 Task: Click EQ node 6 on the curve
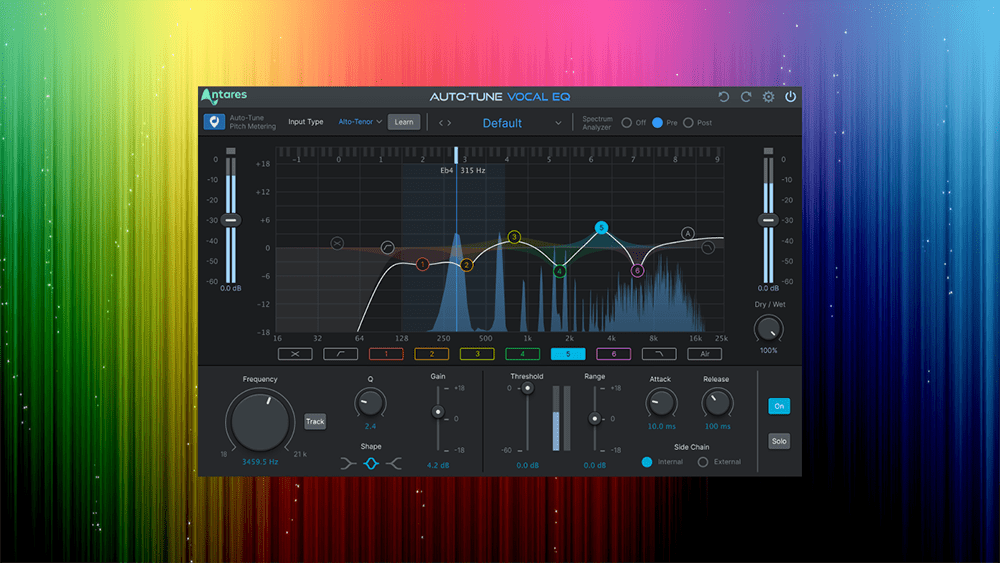pyautogui.click(x=637, y=270)
